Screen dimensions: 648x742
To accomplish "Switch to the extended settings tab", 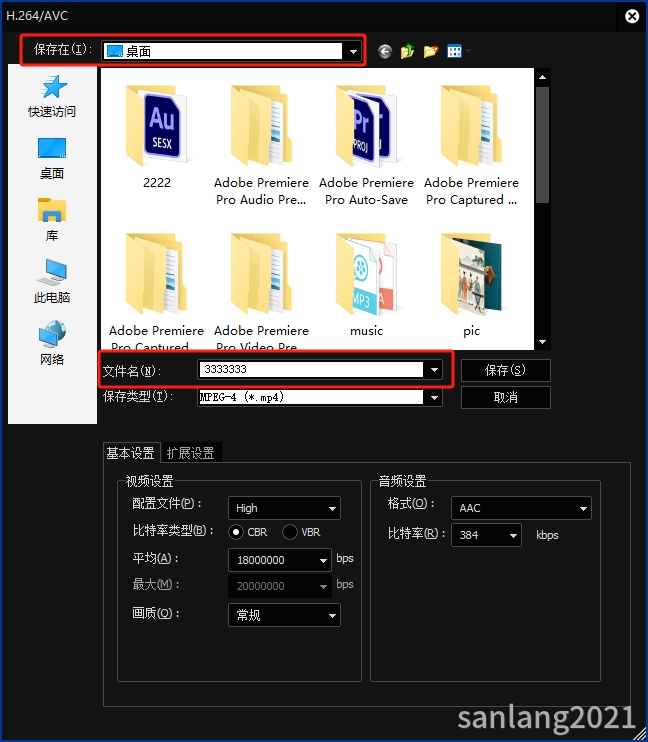I will [191, 453].
